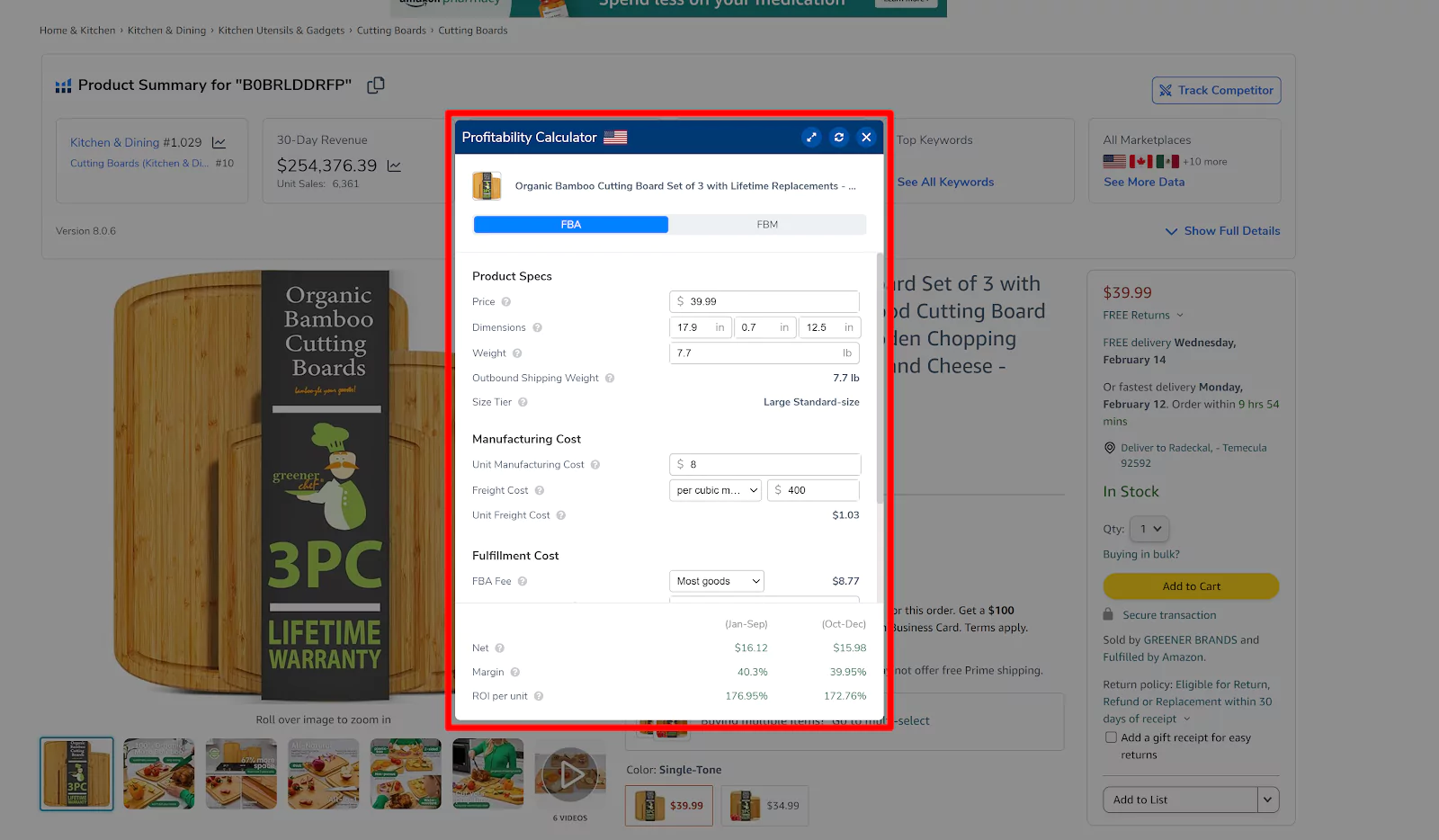The width and height of the screenshot is (1439, 840).
Task: Click the Add to Cart button
Action: [x=1191, y=586]
